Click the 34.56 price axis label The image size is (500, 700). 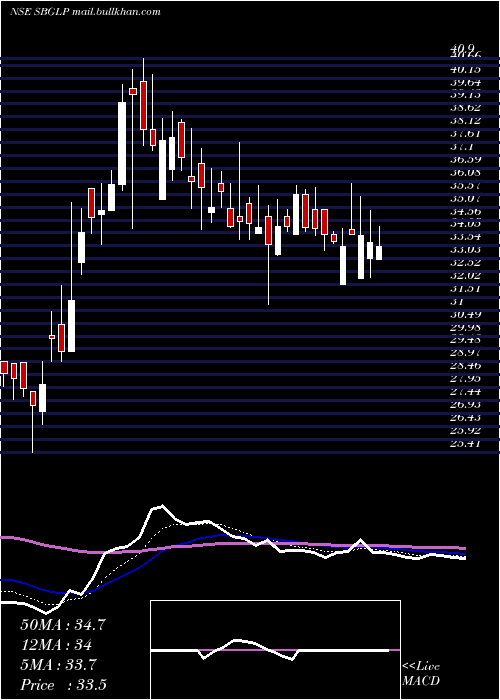[x=465, y=211]
